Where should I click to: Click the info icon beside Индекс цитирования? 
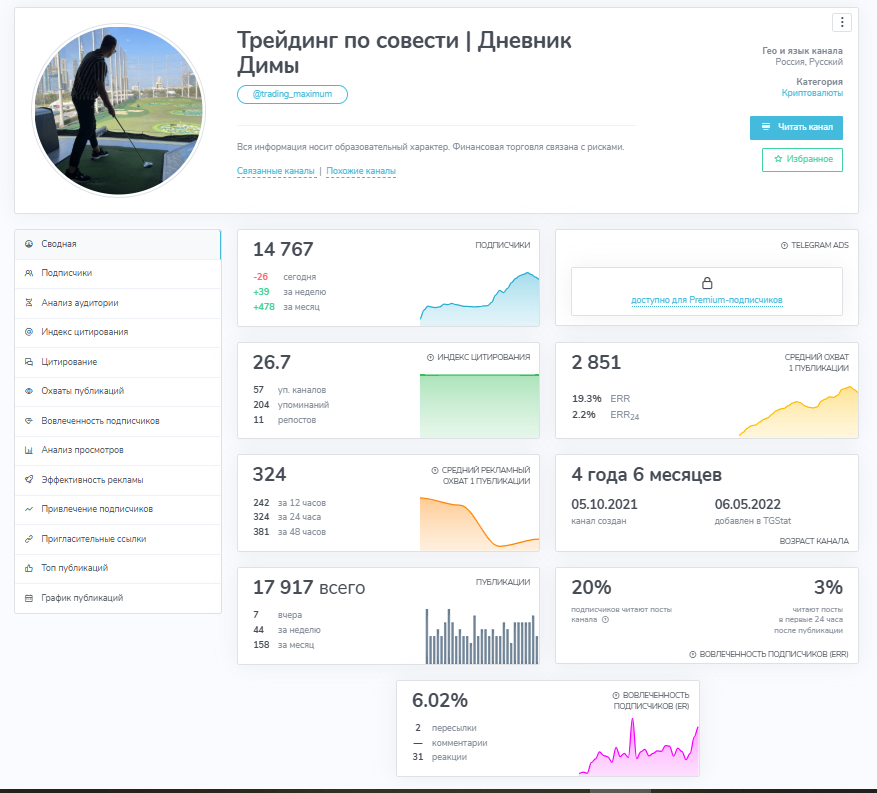[430, 357]
